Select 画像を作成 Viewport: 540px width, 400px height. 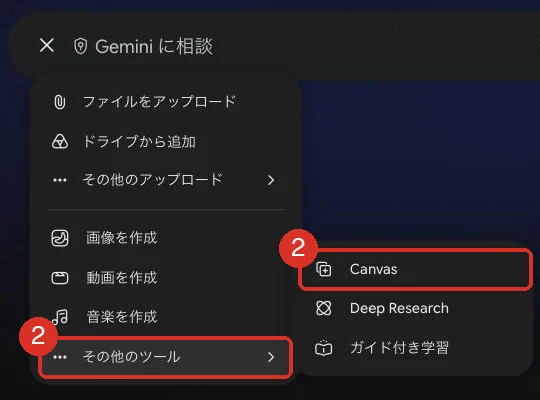click(122, 238)
